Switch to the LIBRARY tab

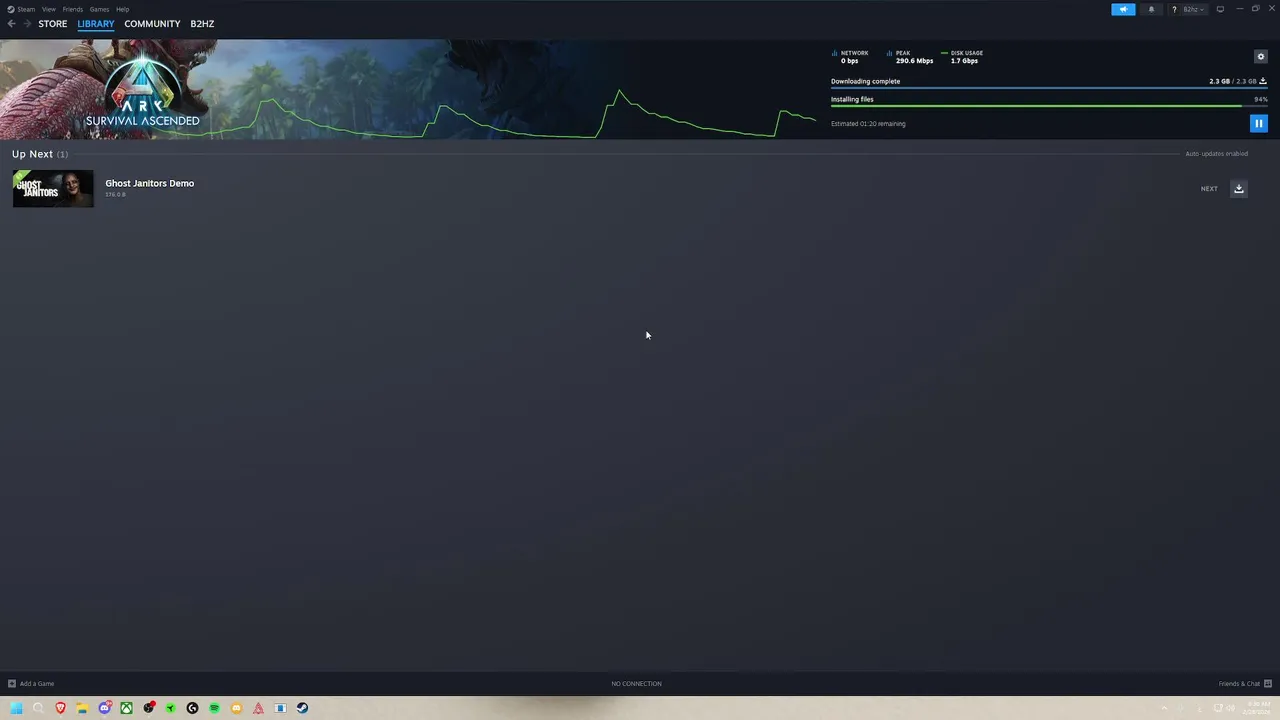coord(96,24)
